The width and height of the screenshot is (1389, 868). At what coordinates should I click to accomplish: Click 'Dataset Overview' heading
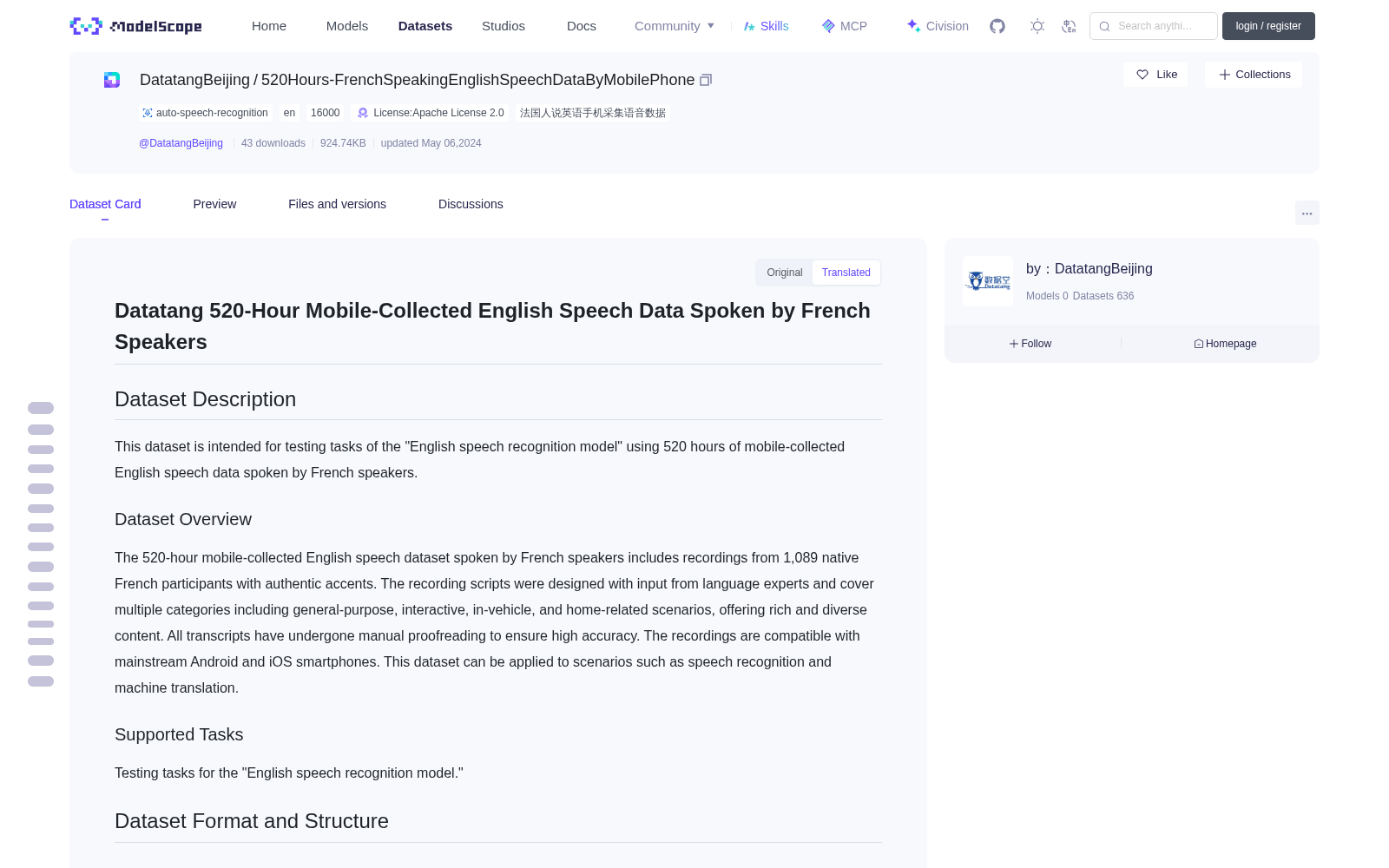(x=183, y=519)
